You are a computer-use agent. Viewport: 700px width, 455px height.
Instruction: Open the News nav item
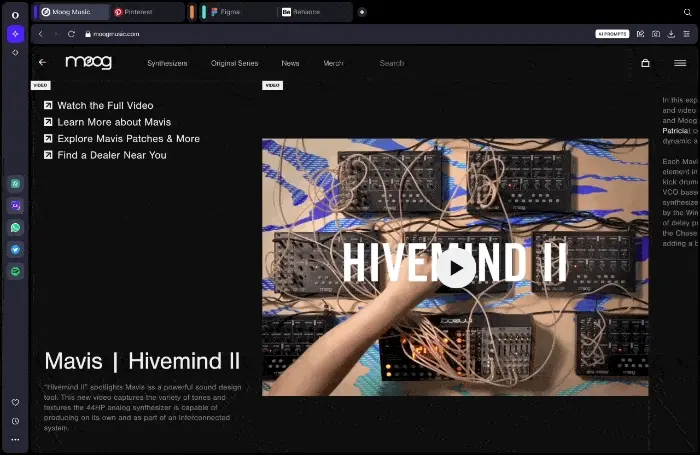coord(290,63)
